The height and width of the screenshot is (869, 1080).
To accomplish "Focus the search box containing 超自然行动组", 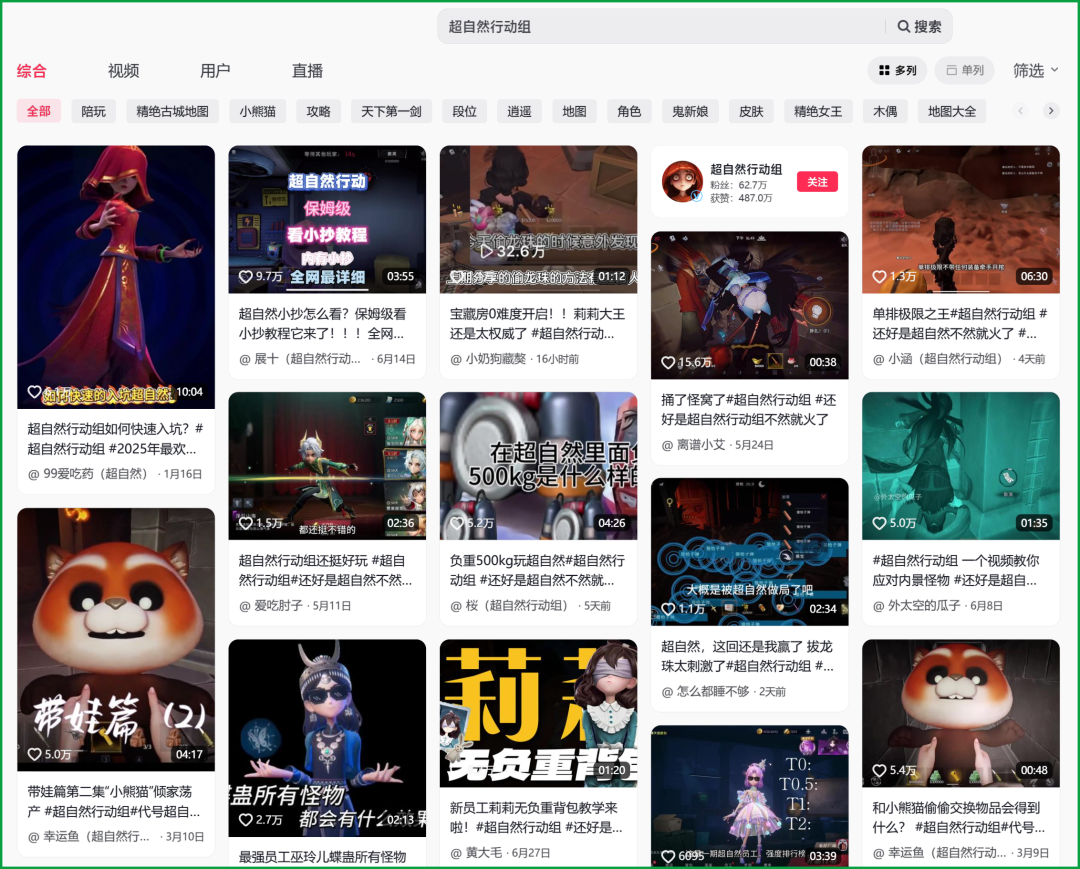I will click(661, 26).
